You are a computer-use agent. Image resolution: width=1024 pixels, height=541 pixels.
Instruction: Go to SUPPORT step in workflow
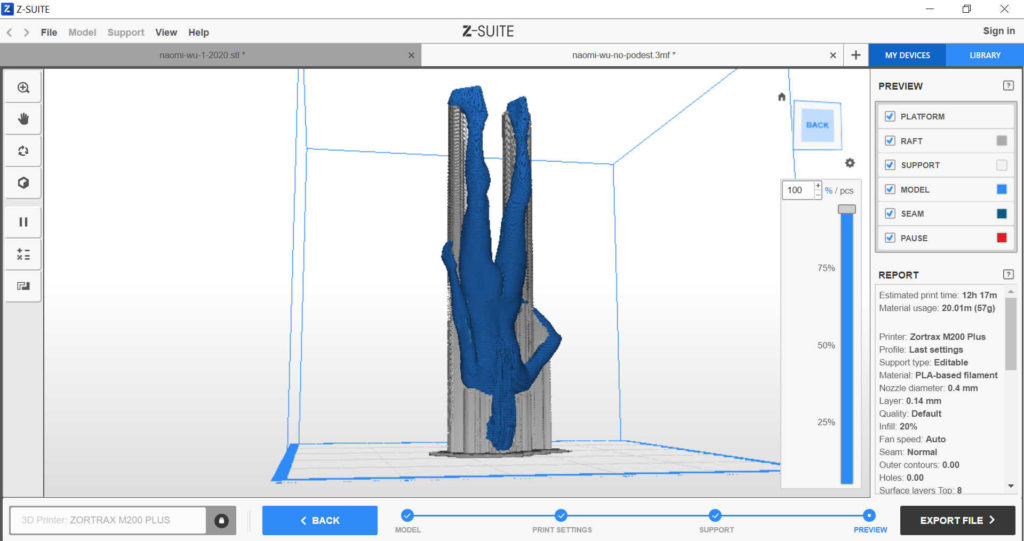[x=716, y=516]
